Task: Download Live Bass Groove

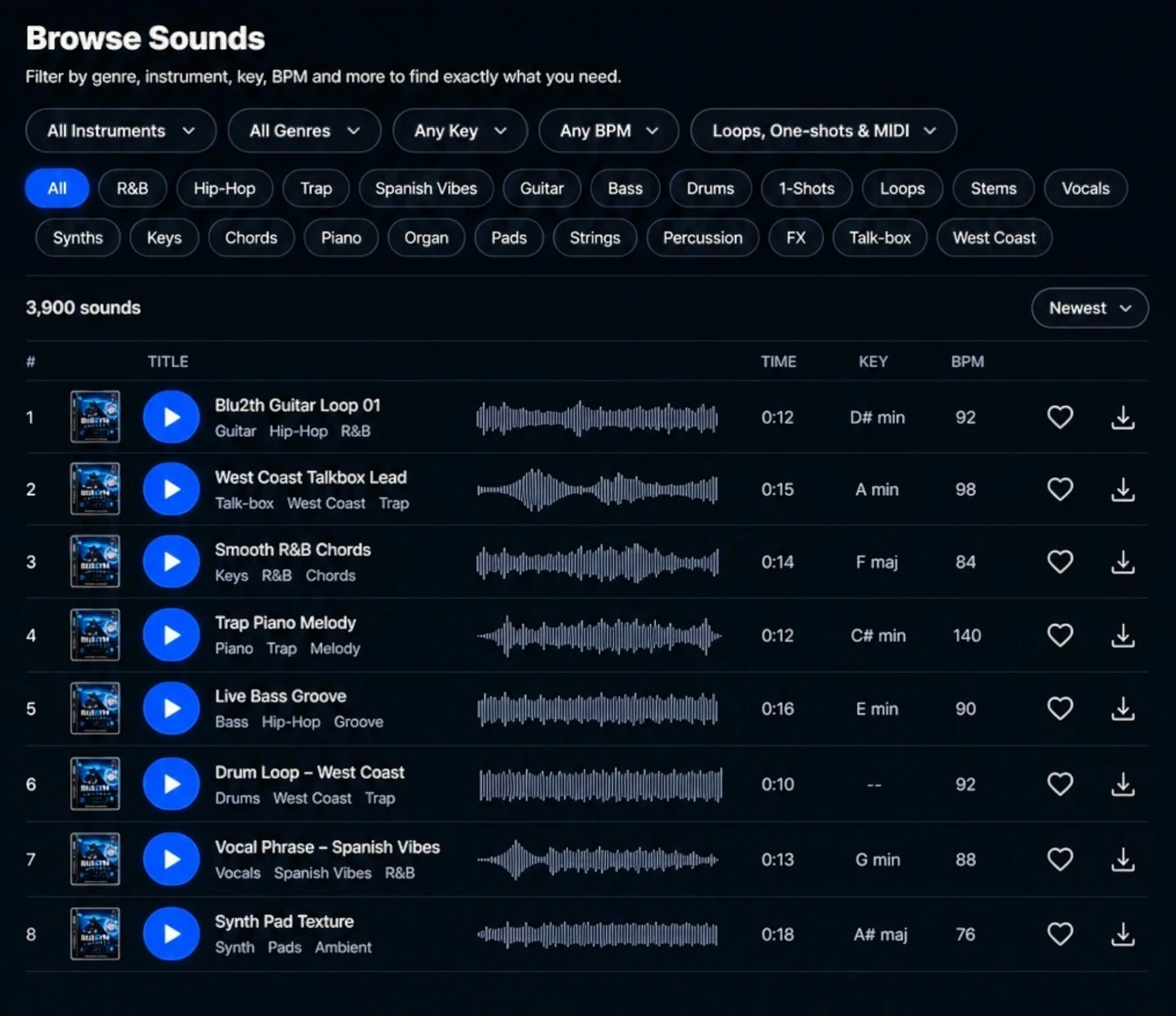Action: (x=1122, y=708)
